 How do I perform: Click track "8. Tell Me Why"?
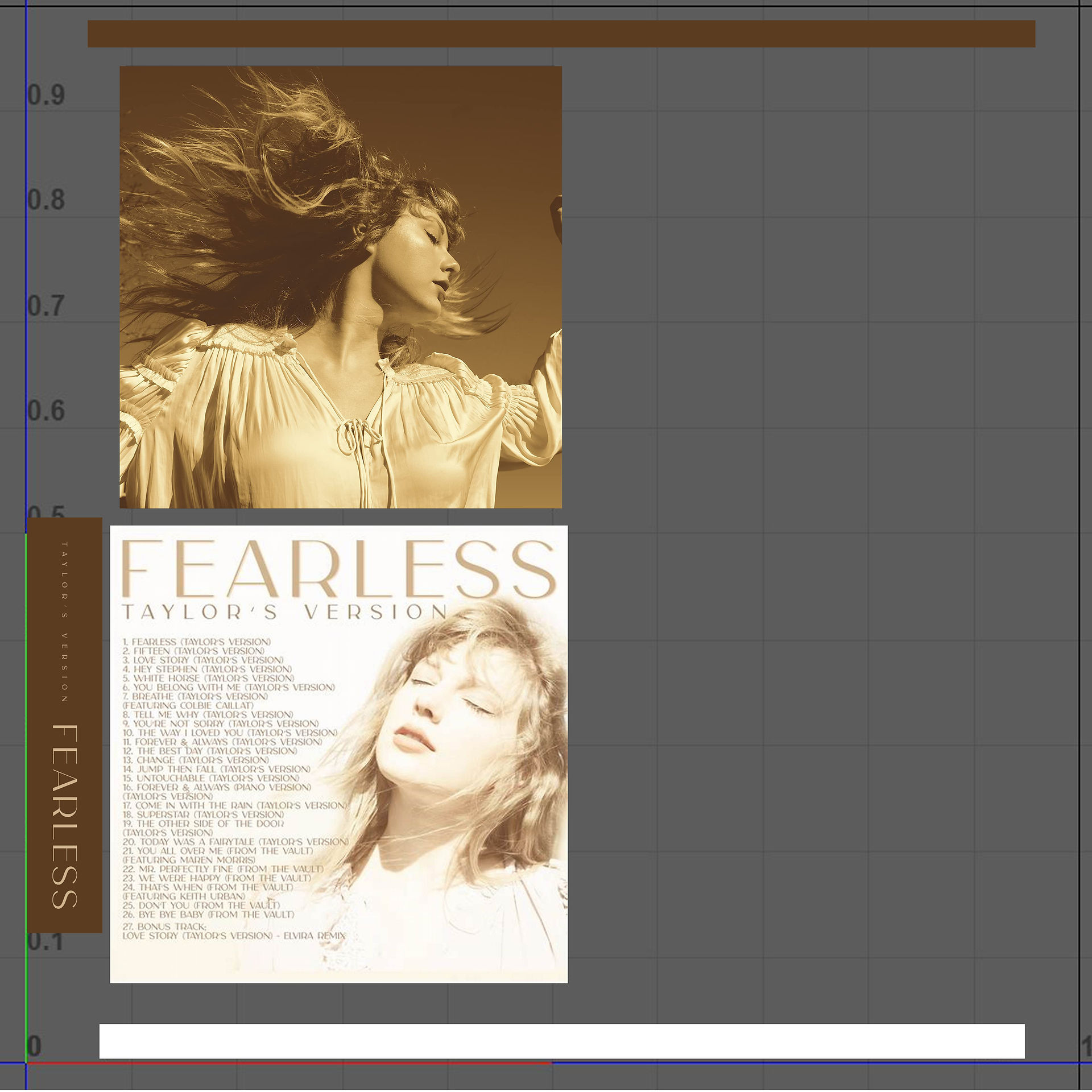pyautogui.click(x=208, y=714)
